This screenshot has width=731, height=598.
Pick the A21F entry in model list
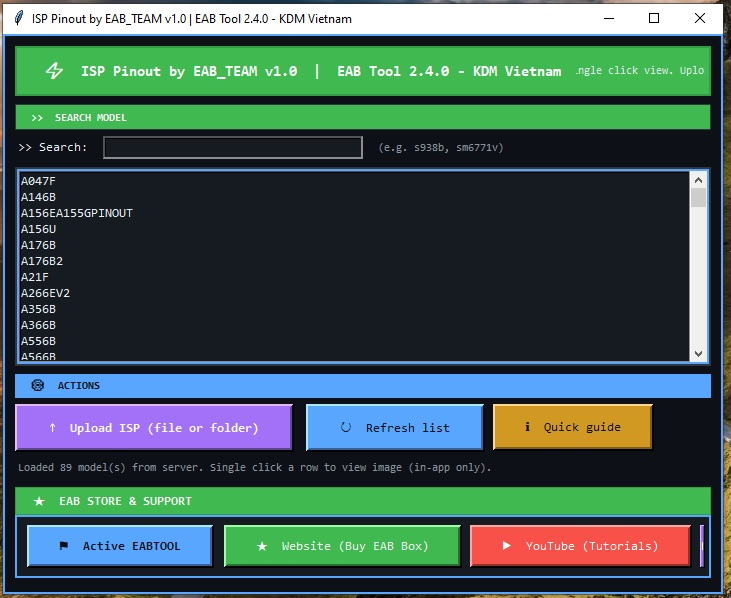pyautogui.click(x=35, y=277)
